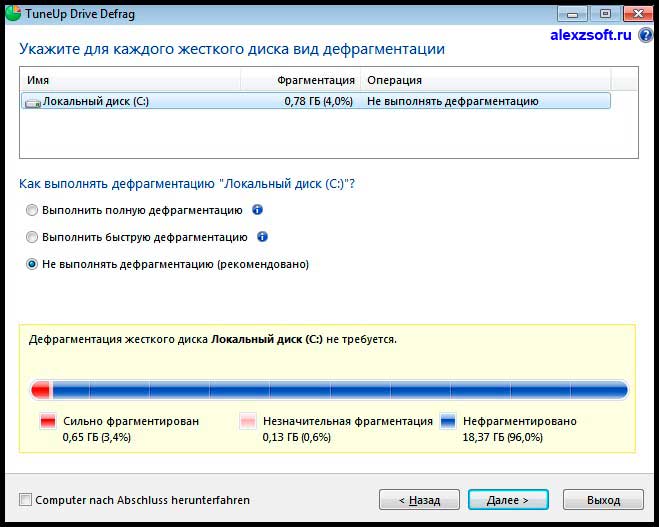This screenshot has width=659, height=527.
Task: Click the drive icon beside Локальный диск (C:)
Action: pyautogui.click(x=33, y=103)
